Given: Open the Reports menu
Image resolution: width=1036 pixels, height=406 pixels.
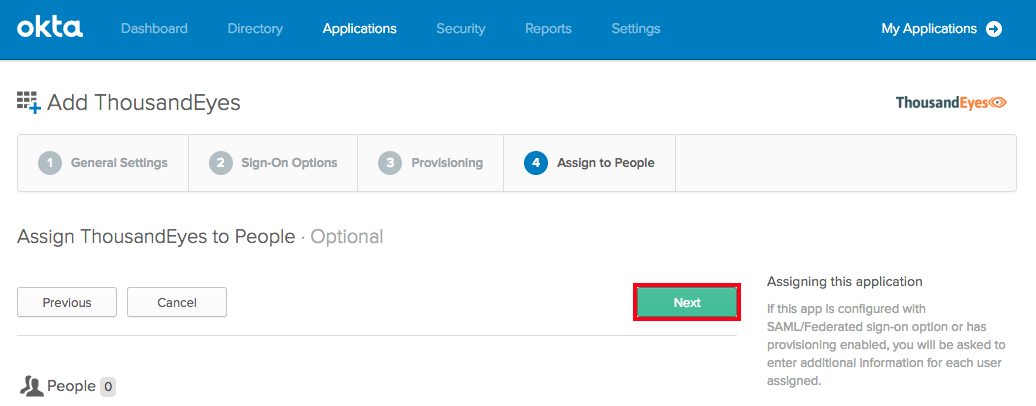Looking at the screenshot, I should [x=548, y=28].
